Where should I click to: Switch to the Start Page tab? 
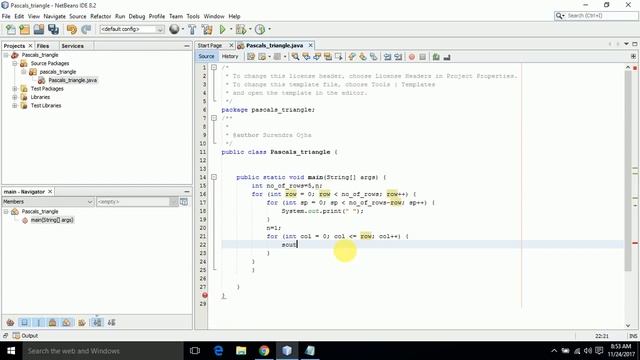pos(210,45)
